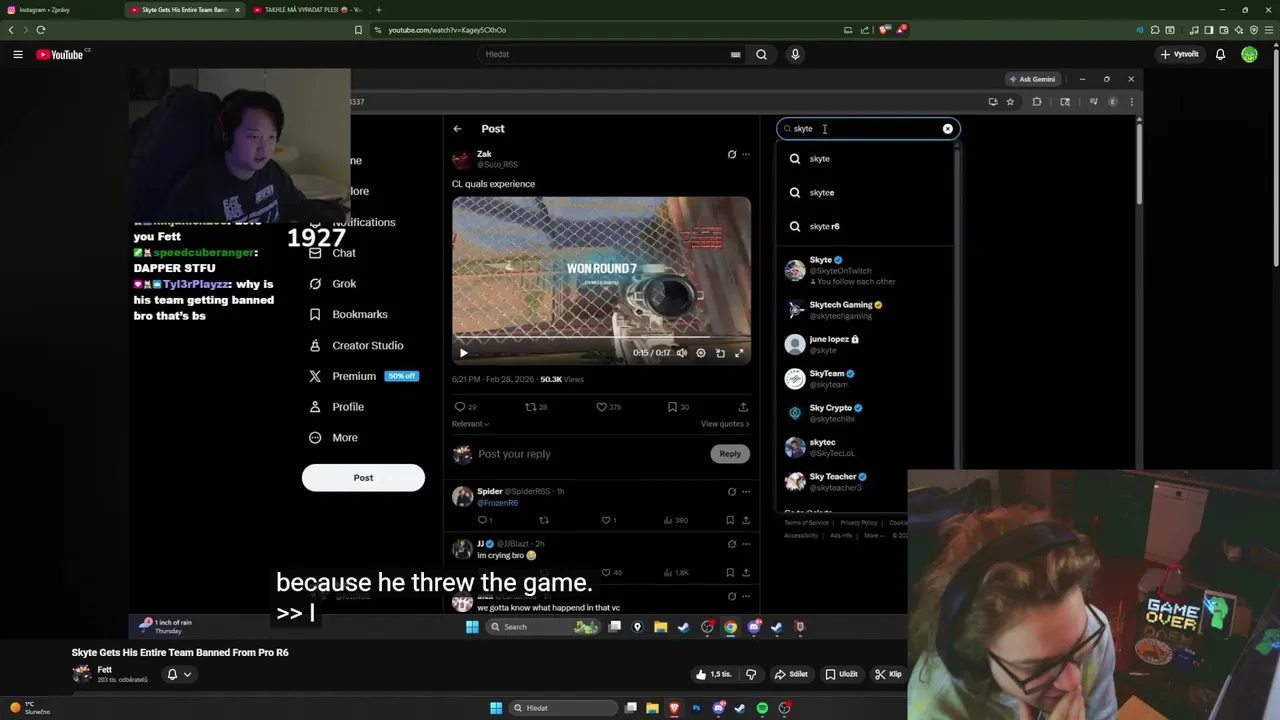Expand the Relevant replies sort dropdown
The width and height of the screenshot is (1280, 720).
point(470,424)
